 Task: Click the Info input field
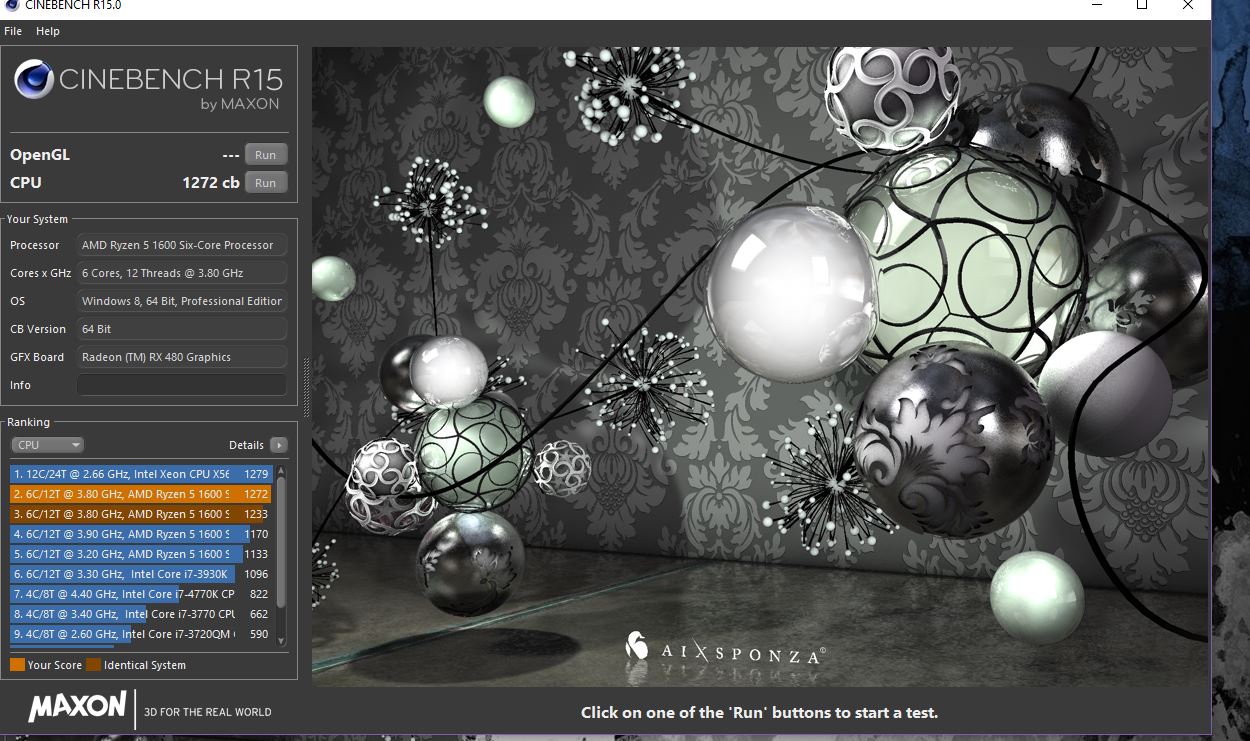[x=182, y=385]
